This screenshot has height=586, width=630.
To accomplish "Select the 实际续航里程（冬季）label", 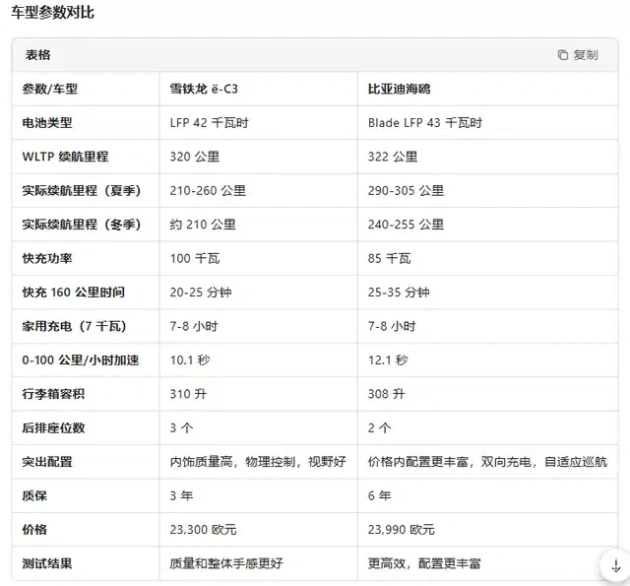I will pyautogui.click(x=82, y=224).
